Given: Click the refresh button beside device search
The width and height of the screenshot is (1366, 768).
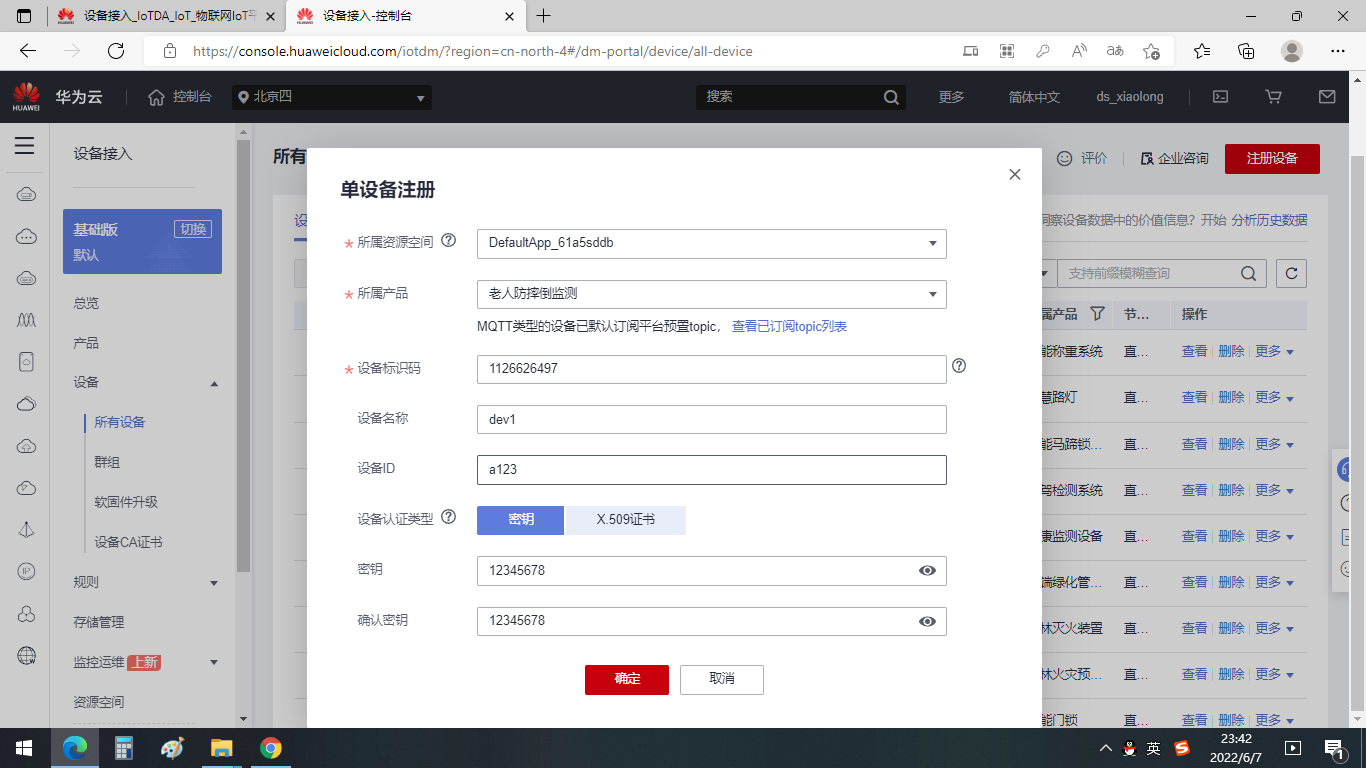Looking at the screenshot, I should click(x=1291, y=273).
